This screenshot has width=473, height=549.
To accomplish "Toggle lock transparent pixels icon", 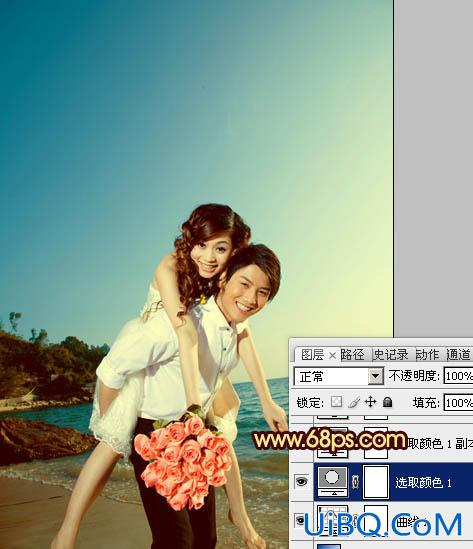I will click(336, 402).
